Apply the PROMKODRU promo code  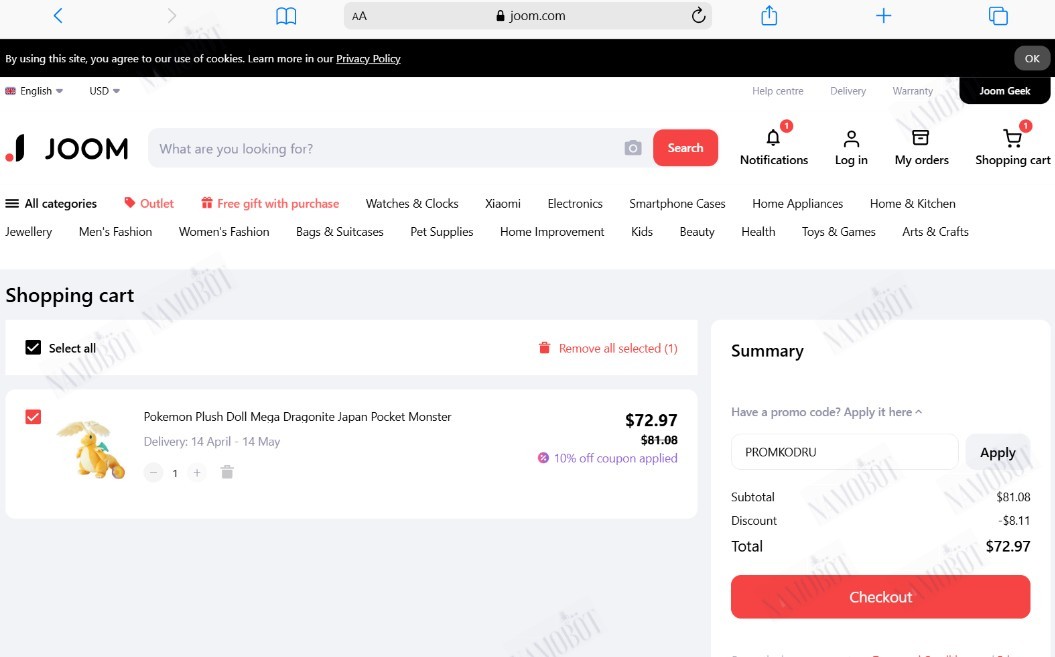pyautogui.click(x=997, y=452)
